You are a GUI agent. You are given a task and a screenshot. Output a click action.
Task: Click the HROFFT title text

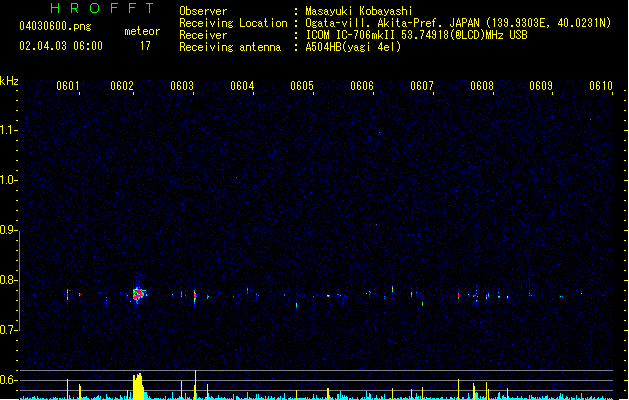[102, 8]
